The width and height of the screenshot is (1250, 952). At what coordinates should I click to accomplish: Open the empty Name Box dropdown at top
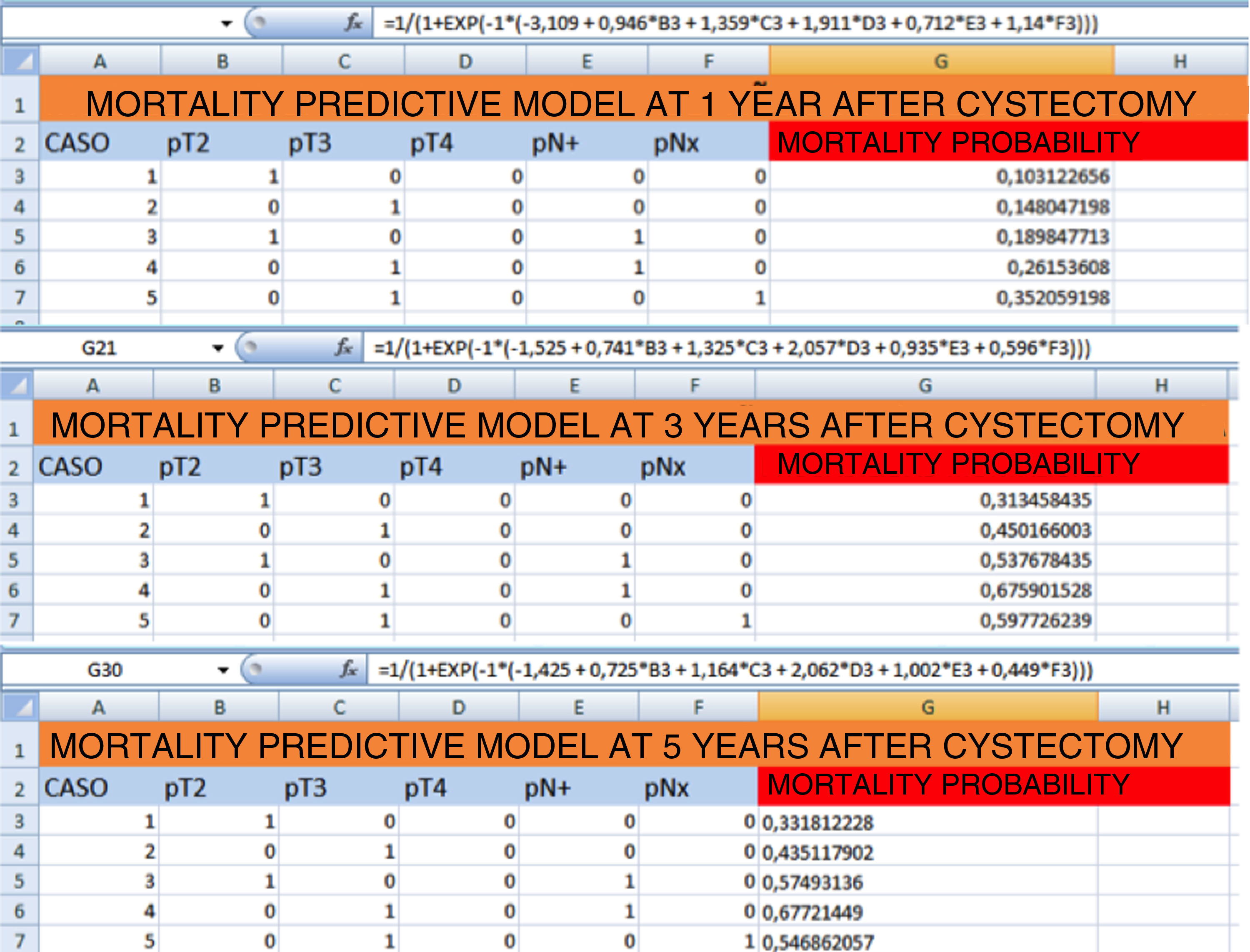tap(226, 23)
